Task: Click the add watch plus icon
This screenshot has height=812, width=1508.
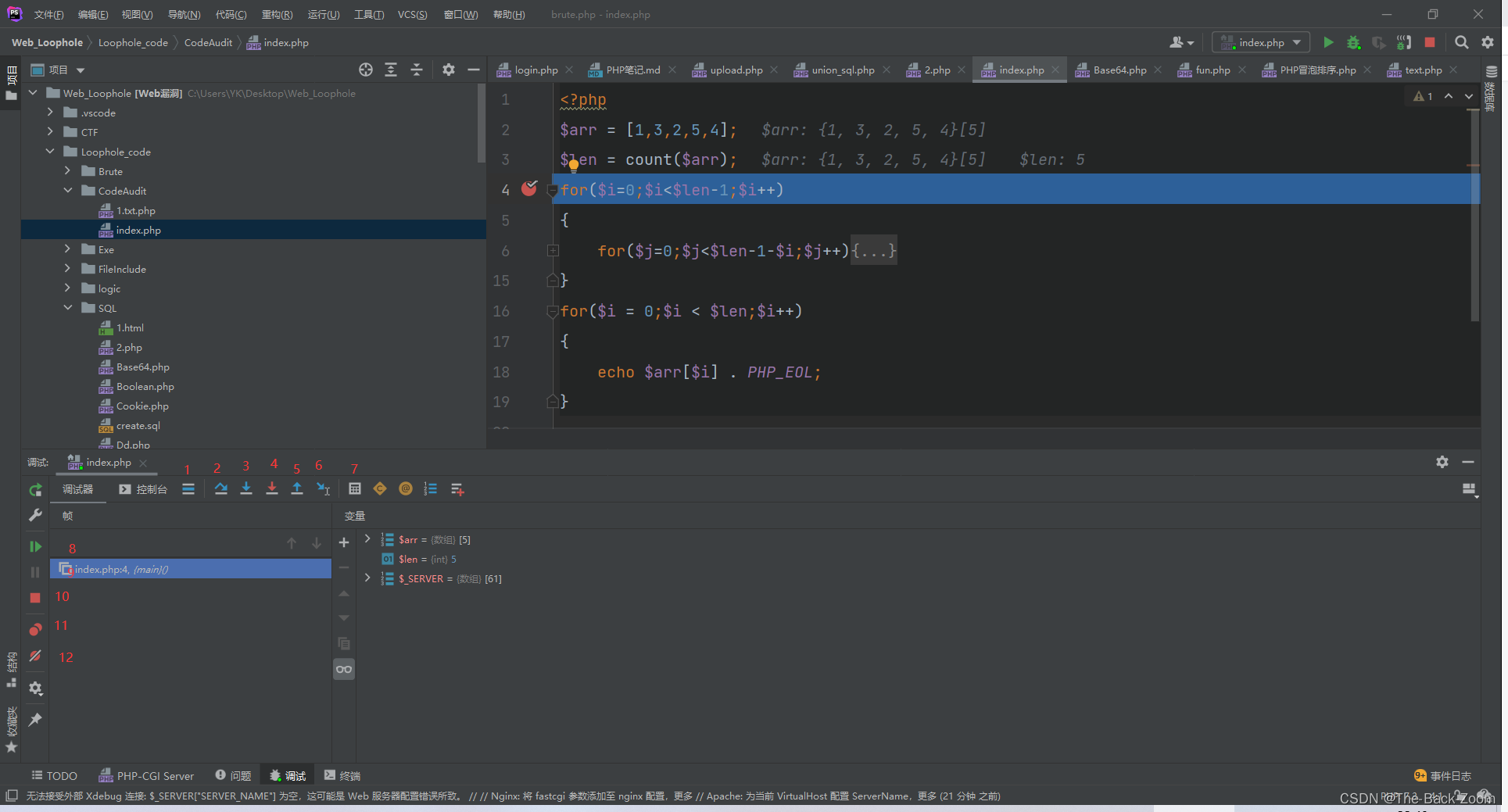Action: 344,542
